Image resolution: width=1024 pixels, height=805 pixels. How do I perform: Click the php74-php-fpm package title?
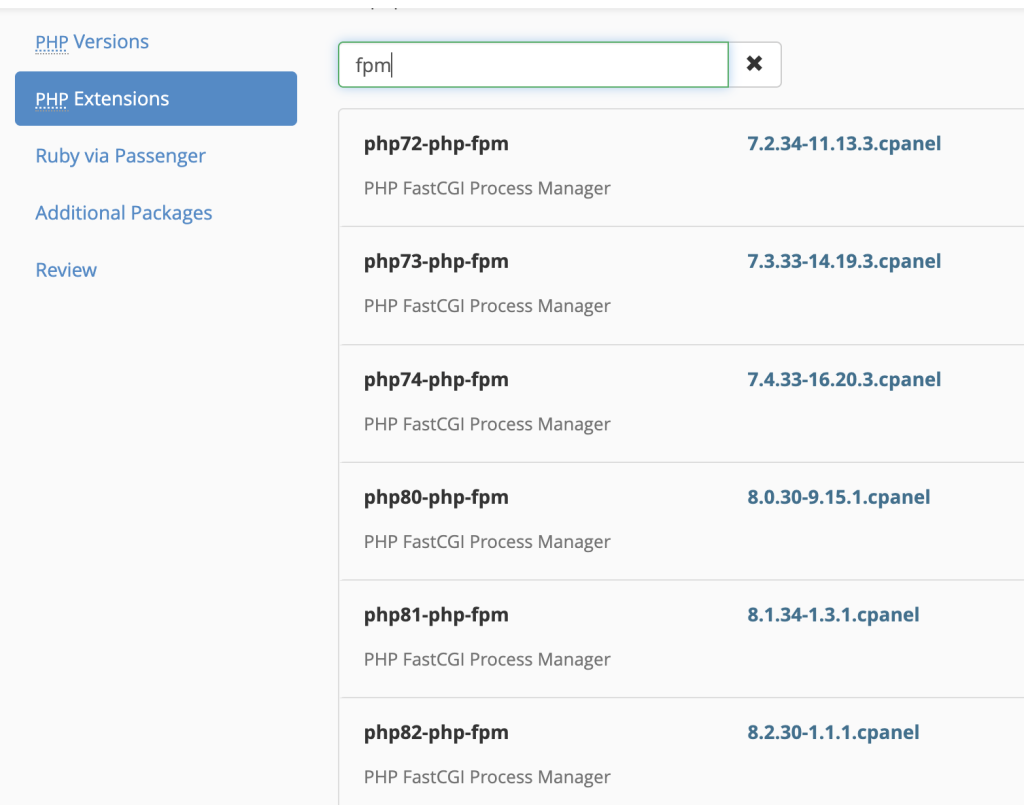point(436,380)
